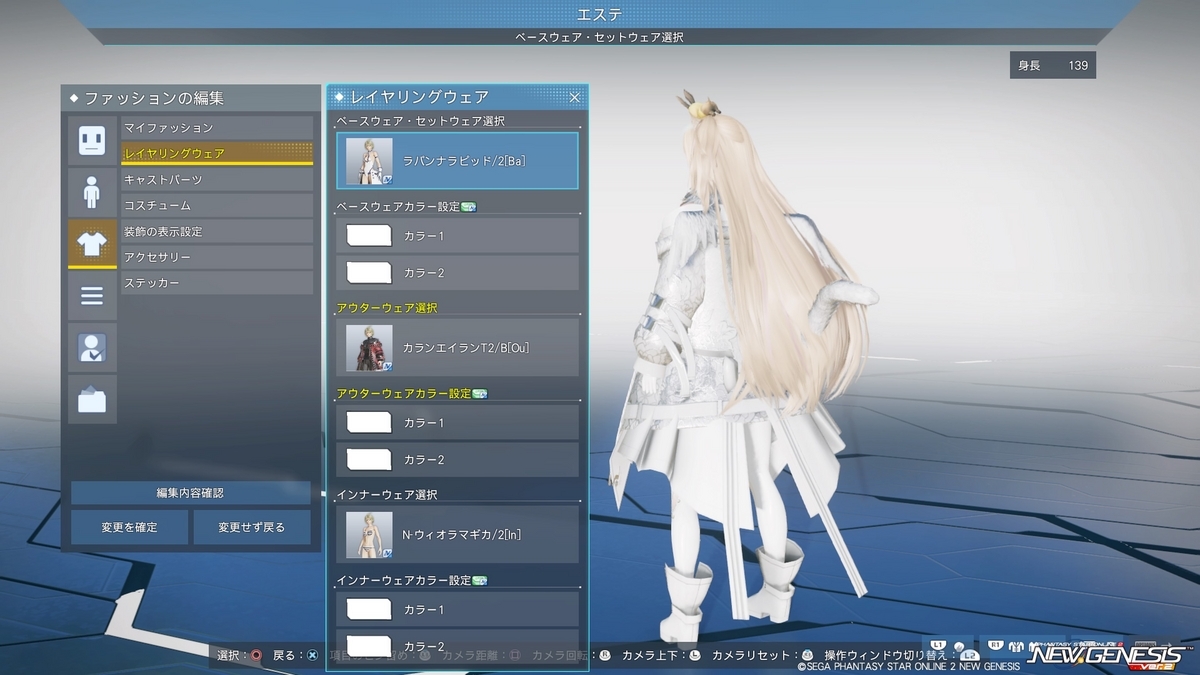Screen dimensions: 1200x675
Task: Open アクセサリー menu item
Action: coord(217,258)
